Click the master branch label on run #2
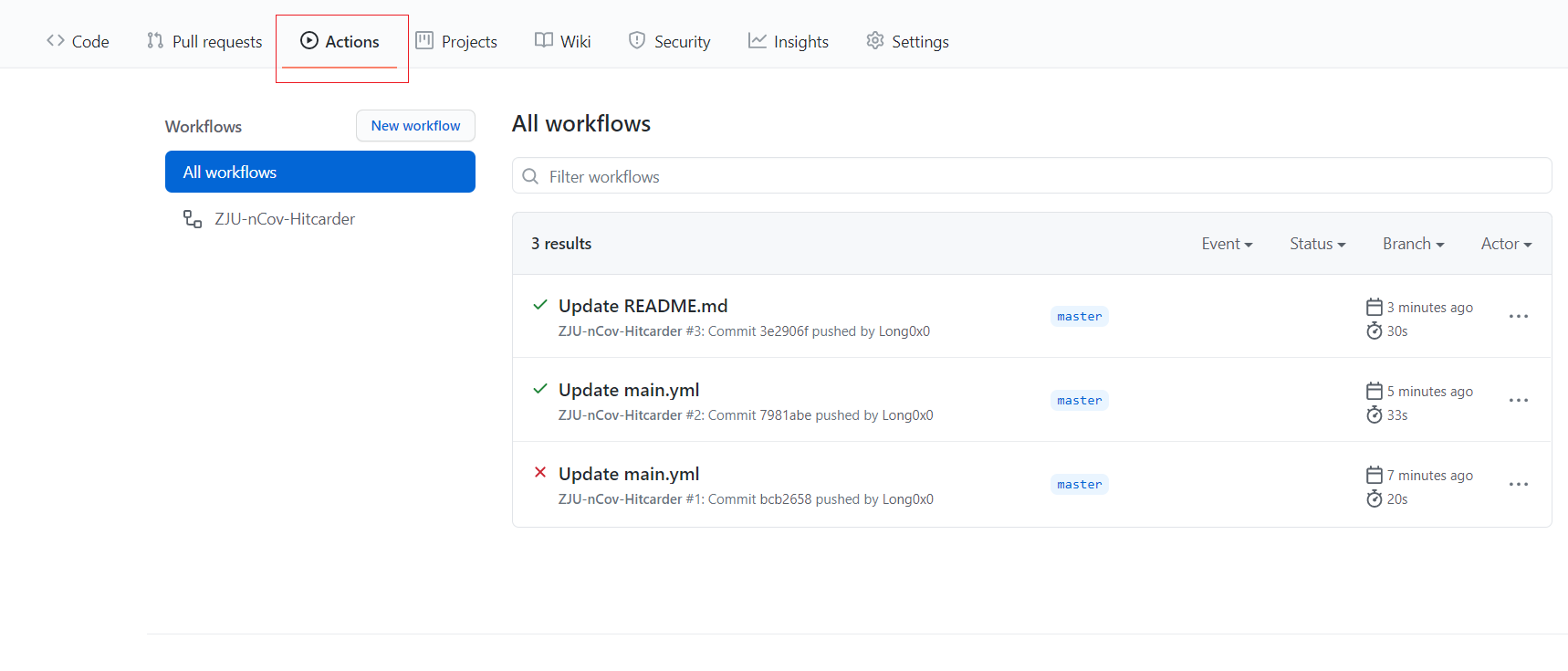1568x671 pixels. pos(1080,401)
